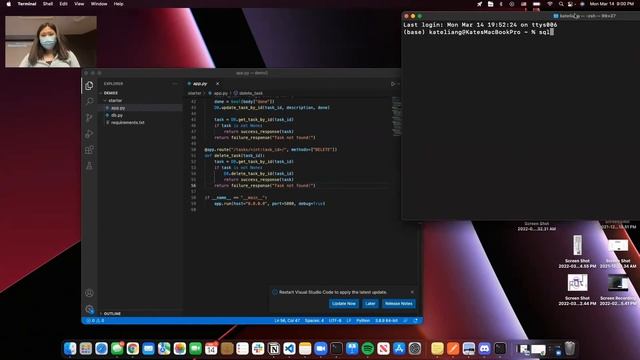Viewport: 640px width, 360px height.
Task: Close the app.py editor tab
Action: [218, 84]
